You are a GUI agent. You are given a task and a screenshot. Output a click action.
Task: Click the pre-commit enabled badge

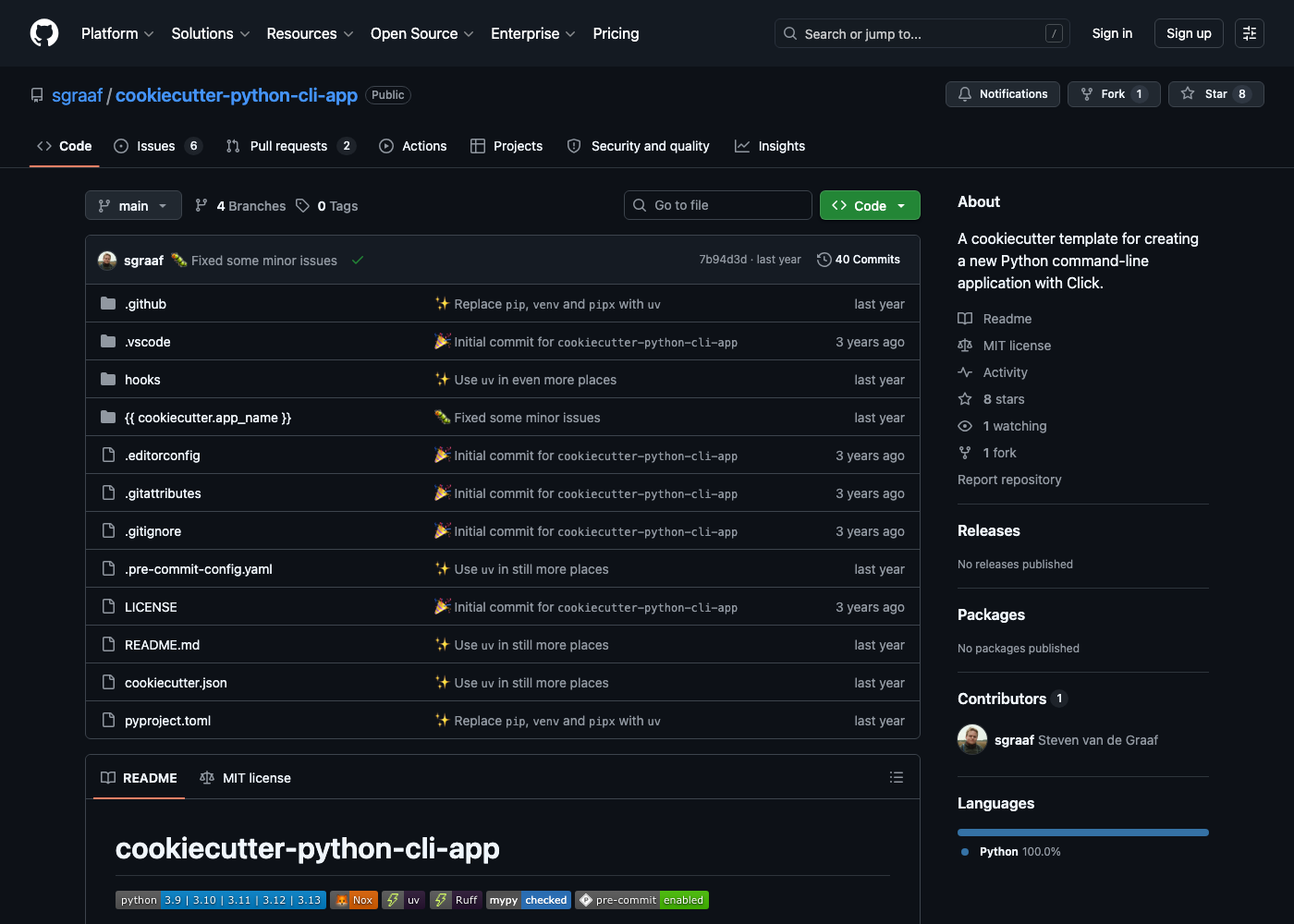click(642, 900)
